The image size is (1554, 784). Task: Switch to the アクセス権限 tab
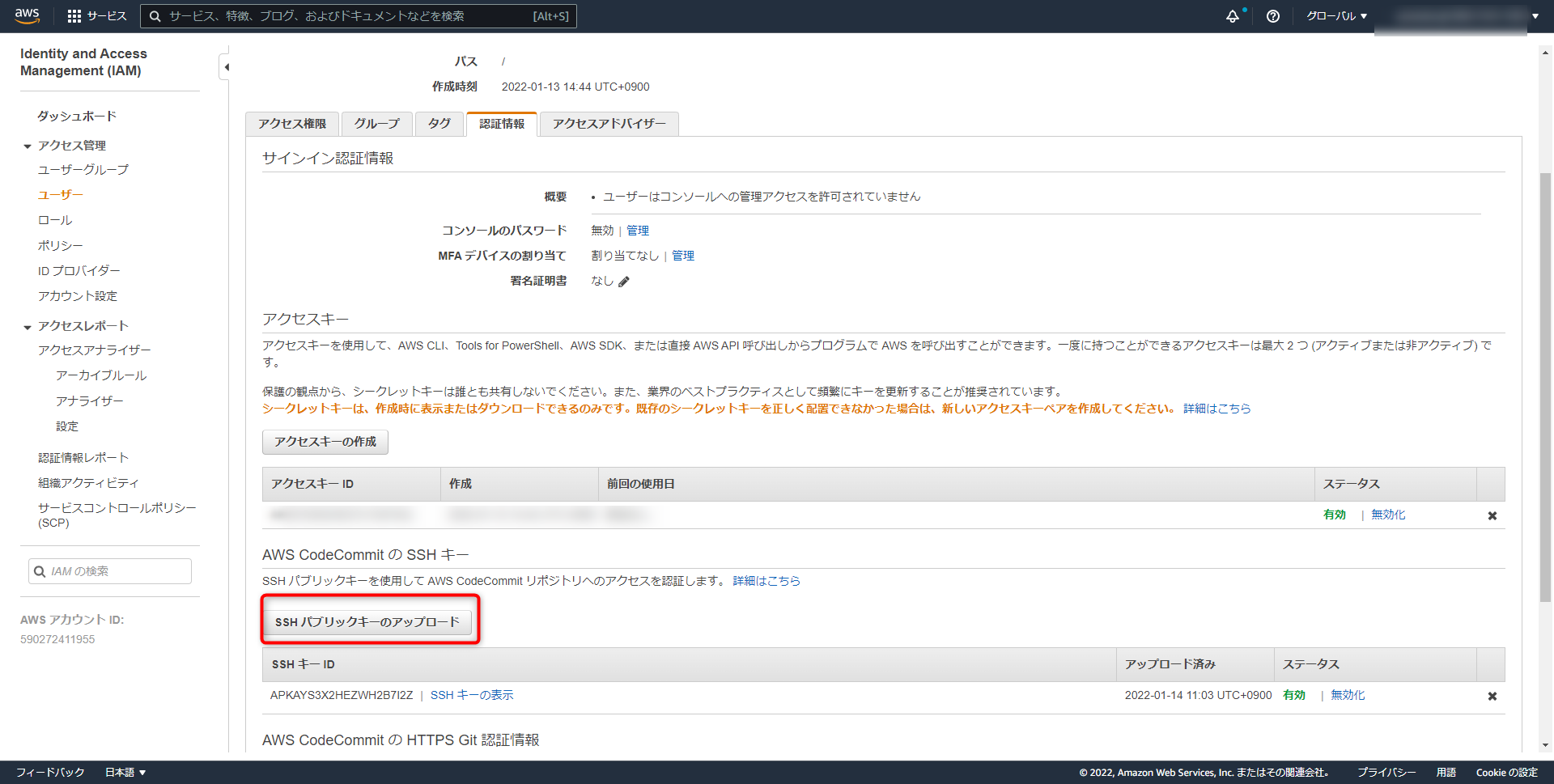(291, 124)
